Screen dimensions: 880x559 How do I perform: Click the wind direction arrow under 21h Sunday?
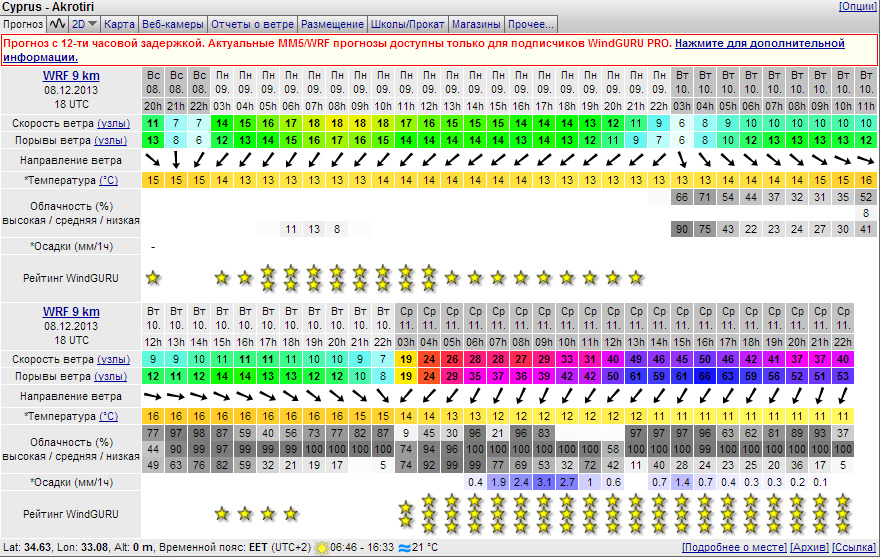click(x=176, y=161)
